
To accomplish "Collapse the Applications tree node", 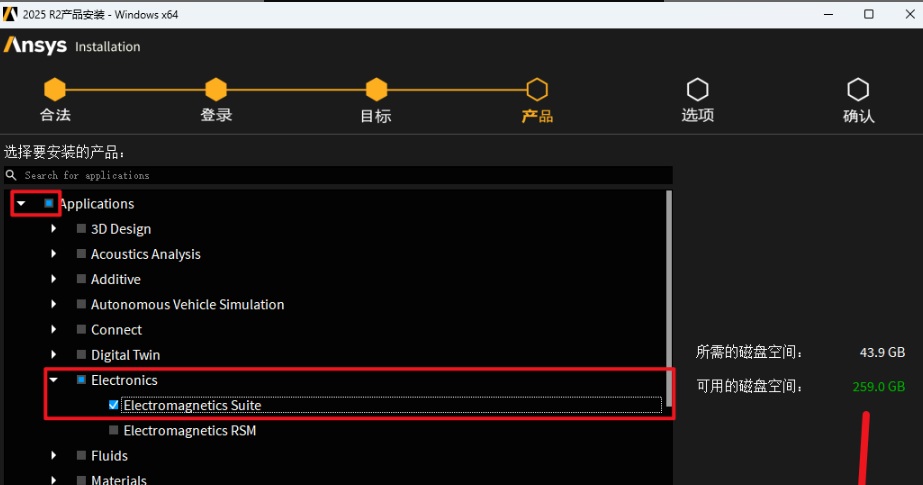I will 21,203.
